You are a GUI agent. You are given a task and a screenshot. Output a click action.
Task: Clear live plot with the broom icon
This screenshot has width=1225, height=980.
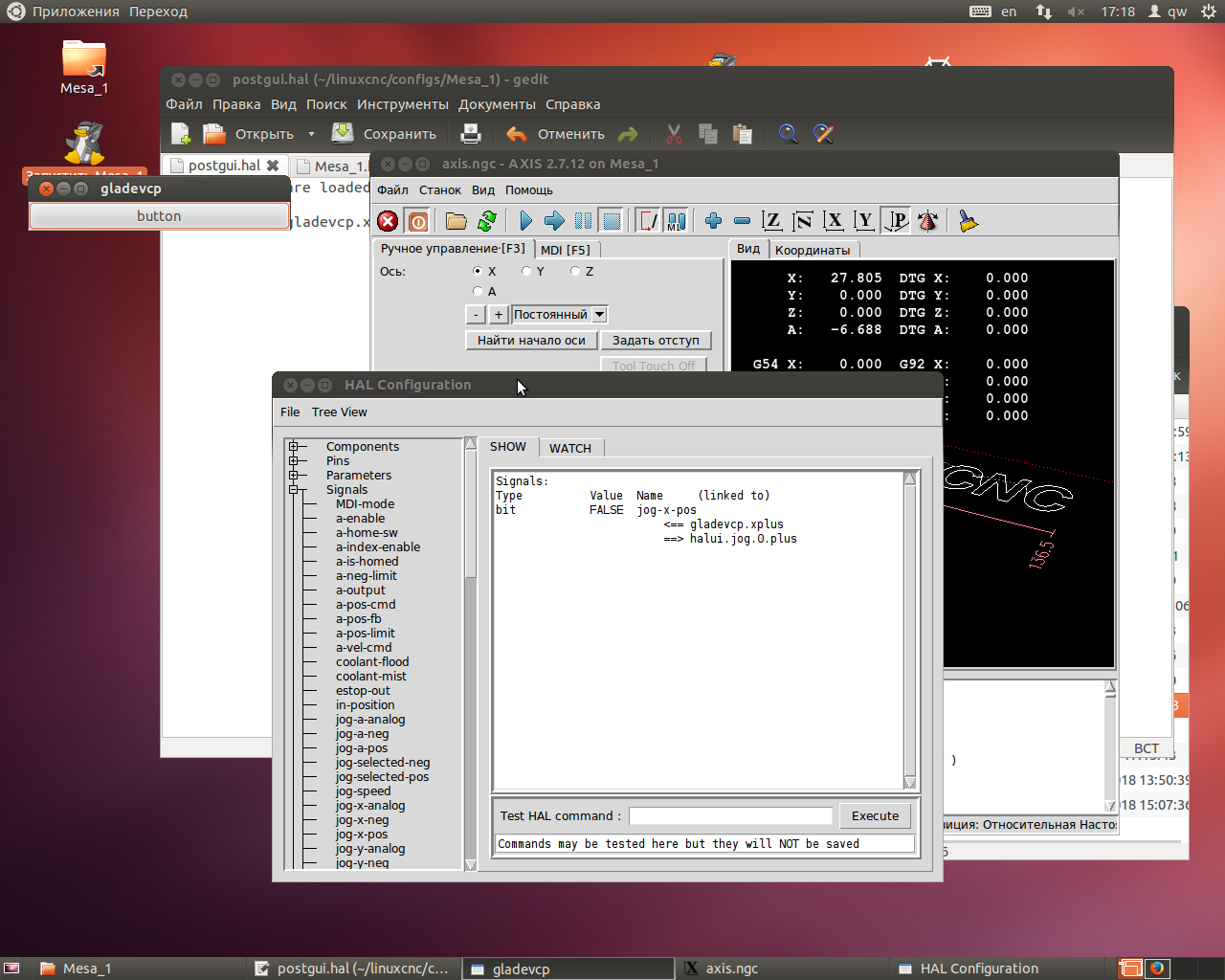(x=968, y=222)
